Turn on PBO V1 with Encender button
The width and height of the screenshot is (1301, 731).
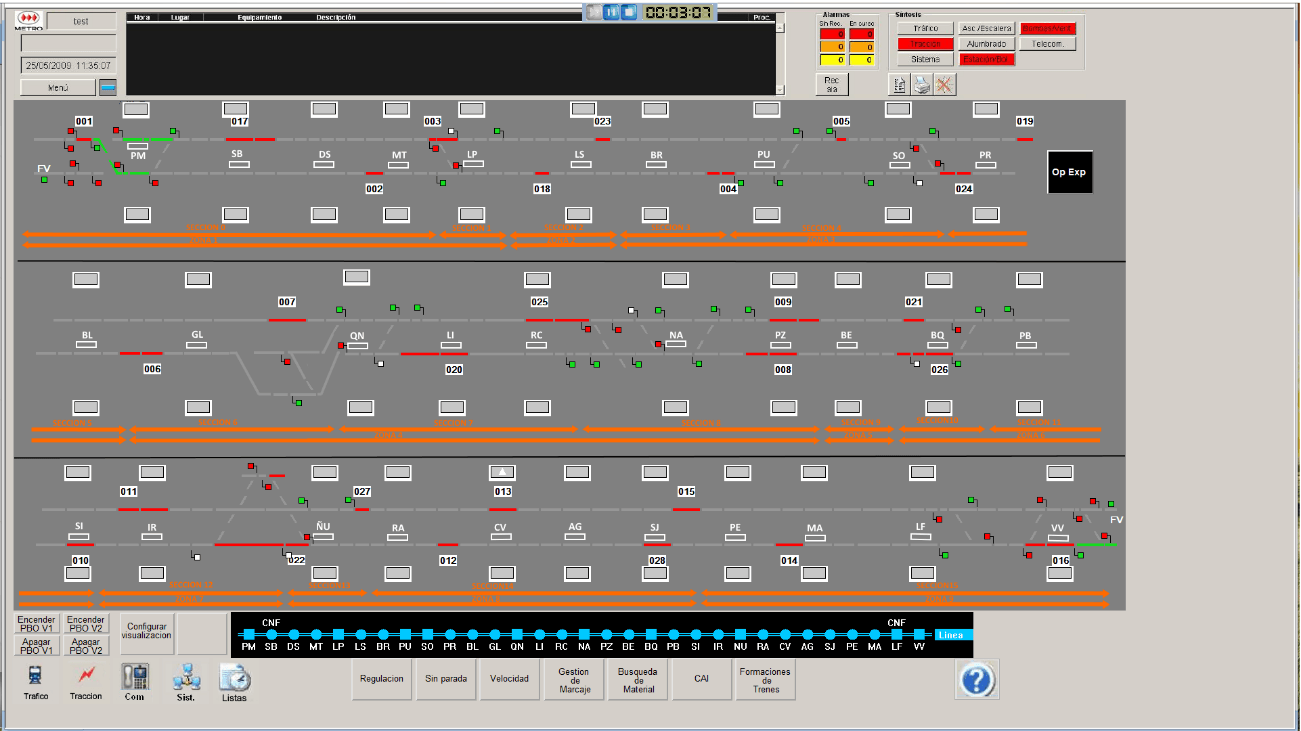(37, 625)
